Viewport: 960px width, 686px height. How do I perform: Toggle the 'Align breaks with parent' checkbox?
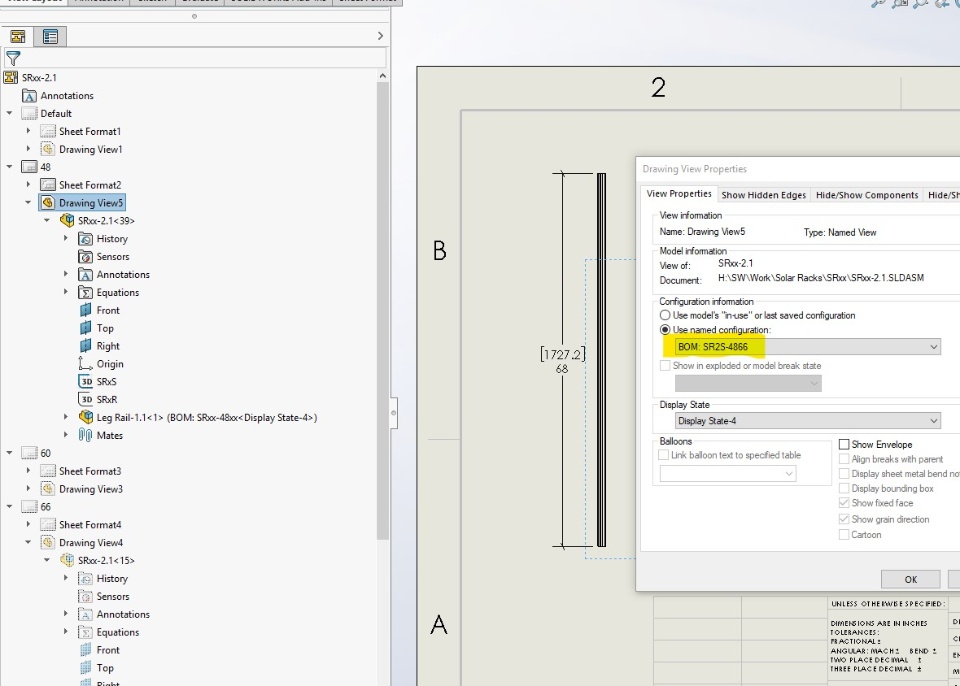click(x=844, y=459)
